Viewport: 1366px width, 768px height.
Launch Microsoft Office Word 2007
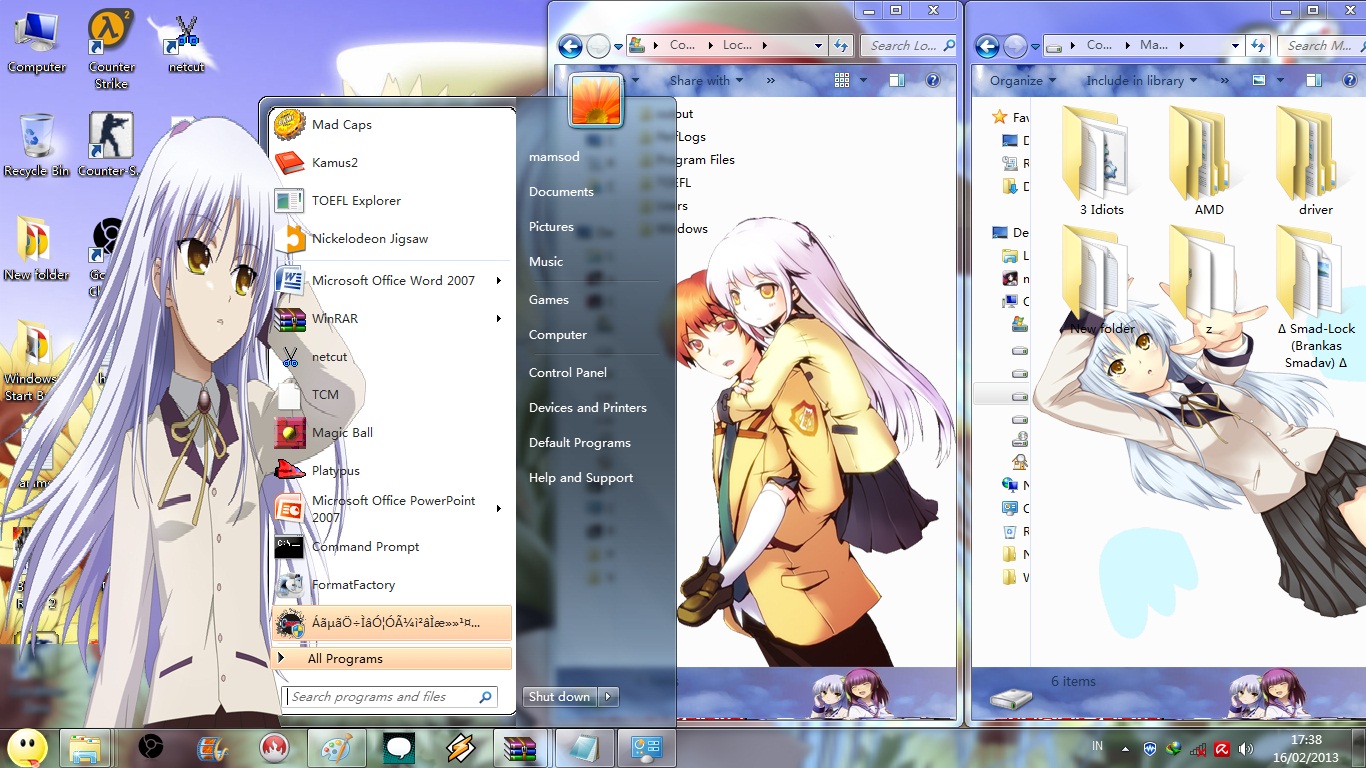tap(391, 280)
